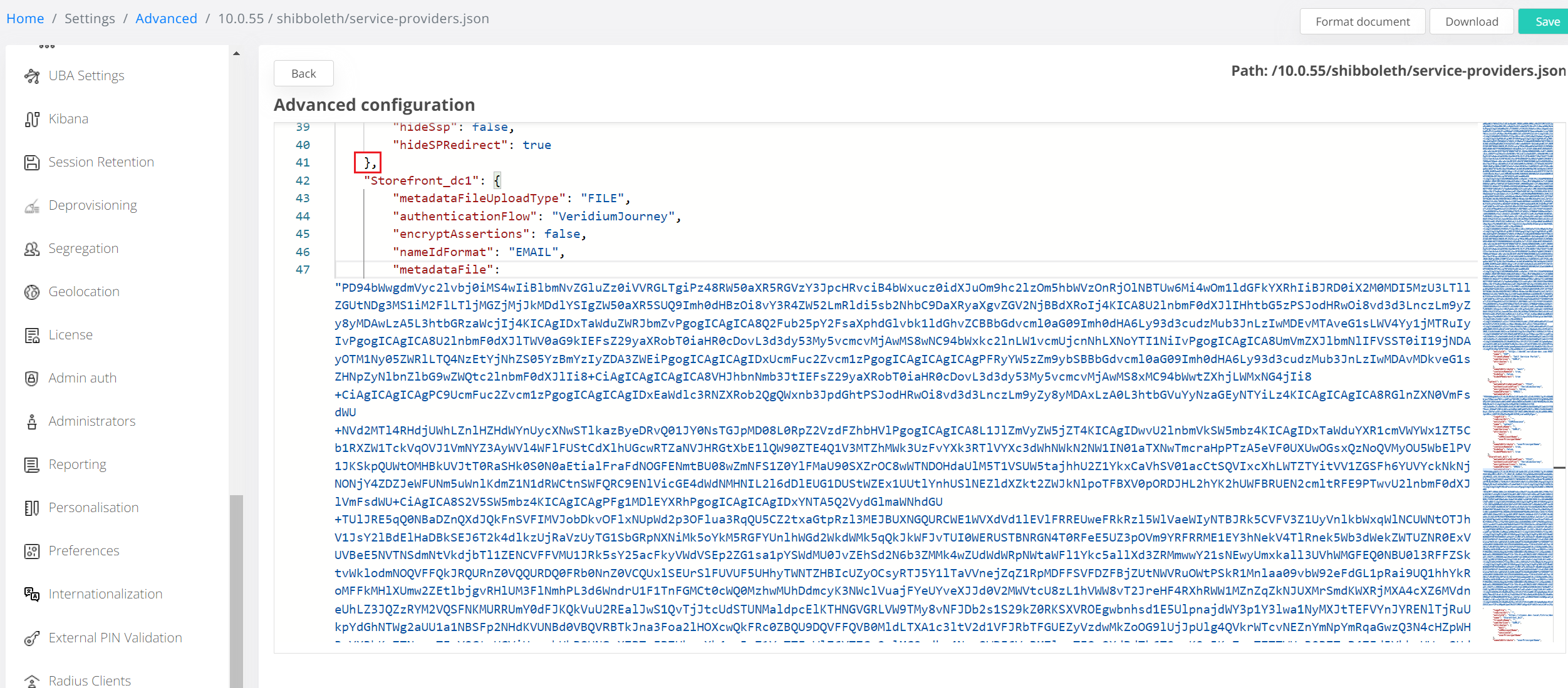This screenshot has width=1568, height=688.
Task: Click the External PIN Validation icon
Action: (32, 638)
